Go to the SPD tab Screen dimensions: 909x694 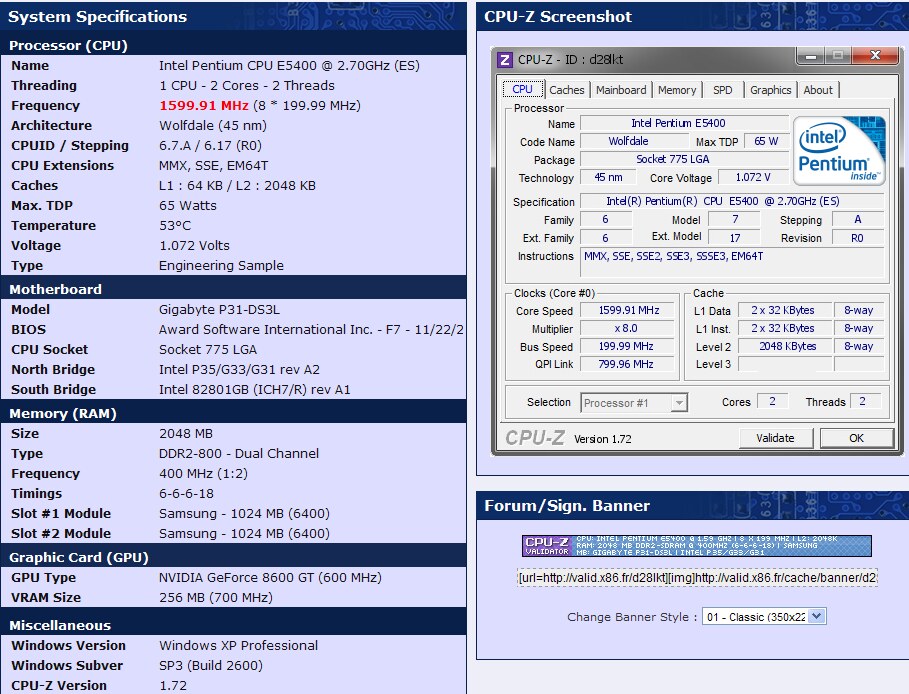click(722, 90)
